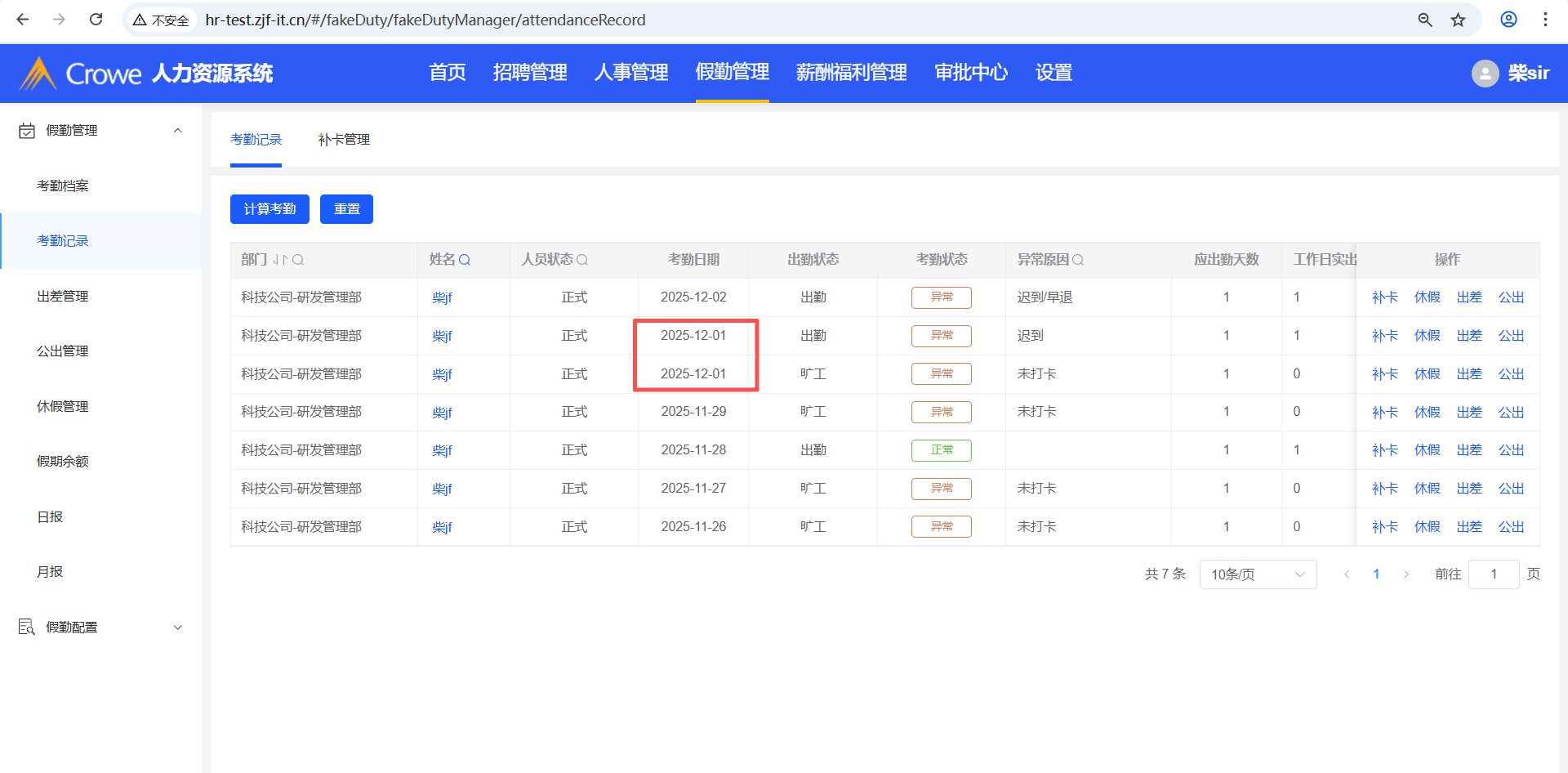Click 休假 link for the 2025-11-28 record
This screenshot has width=1568, height=773.
coord(1427,450)
